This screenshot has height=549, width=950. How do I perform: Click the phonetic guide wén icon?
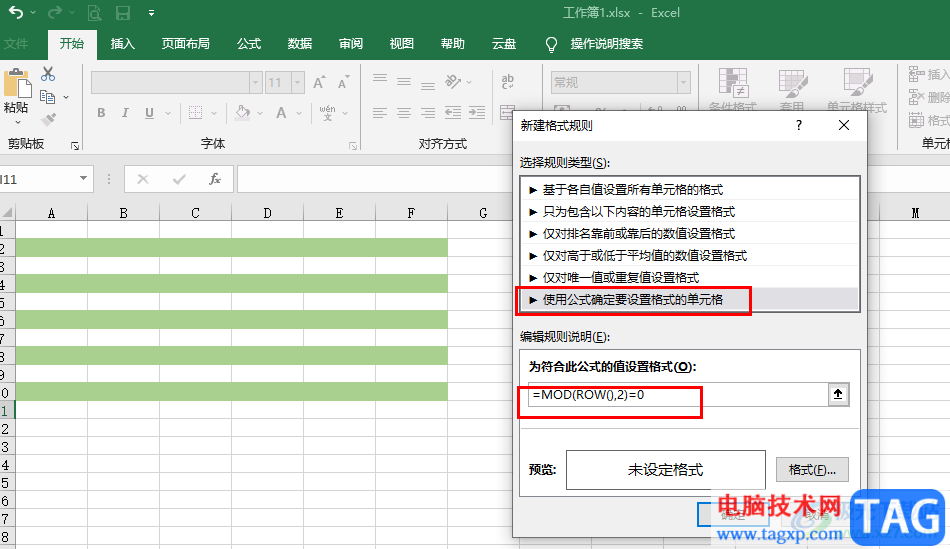pos(327,113)
